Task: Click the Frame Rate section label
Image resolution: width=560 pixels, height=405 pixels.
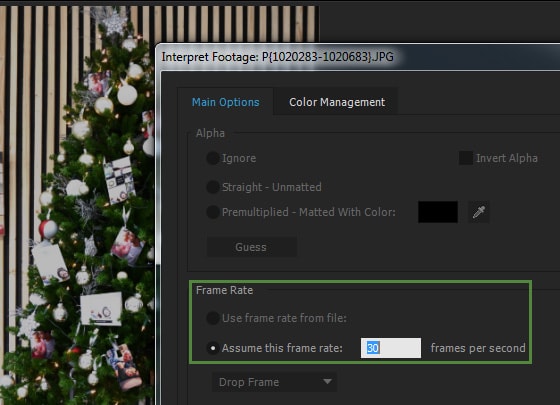Action: (x=224, y=290)
